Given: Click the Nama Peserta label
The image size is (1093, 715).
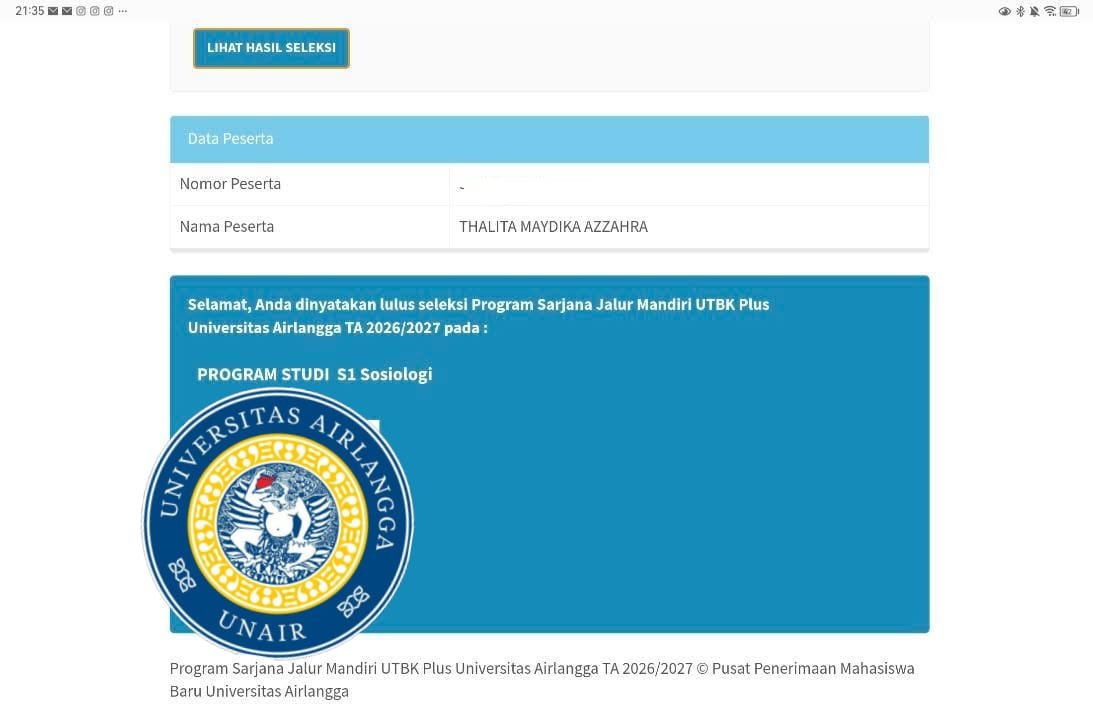Looking at the screenshot, I should coord(227,226).
